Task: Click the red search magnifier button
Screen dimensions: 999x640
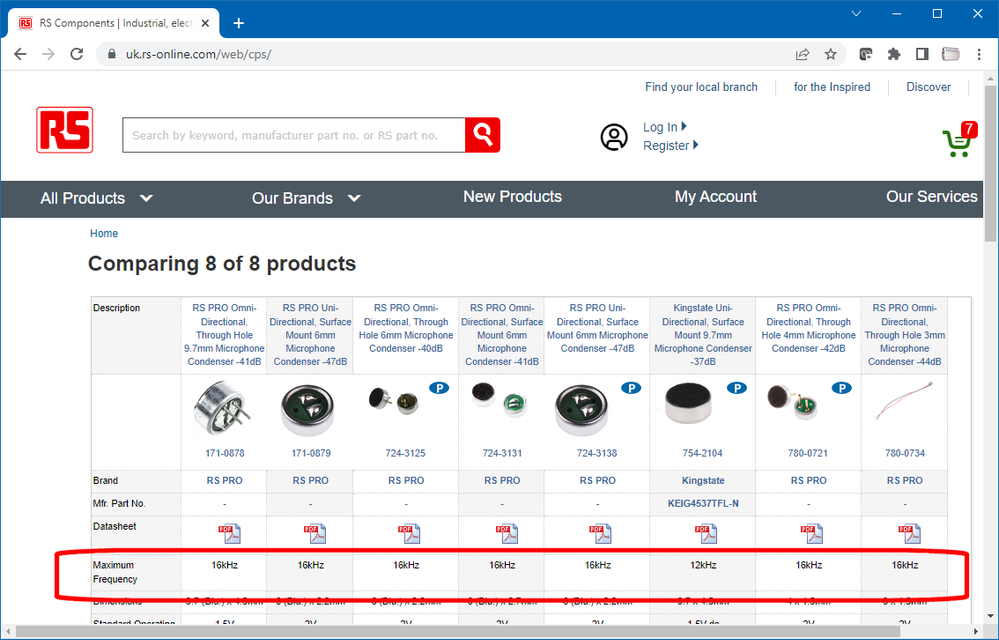Action: pos(482,135)
